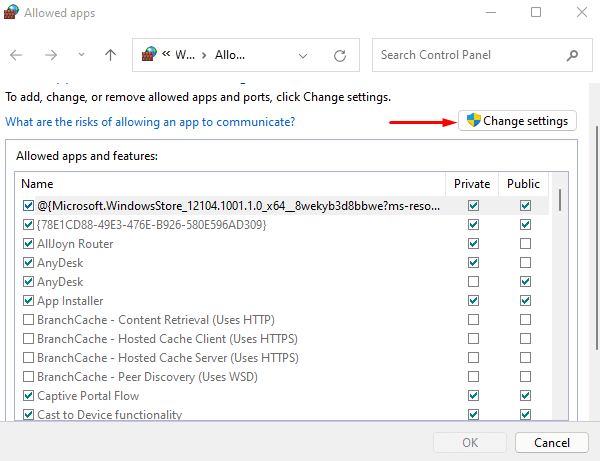This screenshot has height=461, width=600.
Task: Enable Private for BranchCache Hosted Cache Client
Action: 473,339
